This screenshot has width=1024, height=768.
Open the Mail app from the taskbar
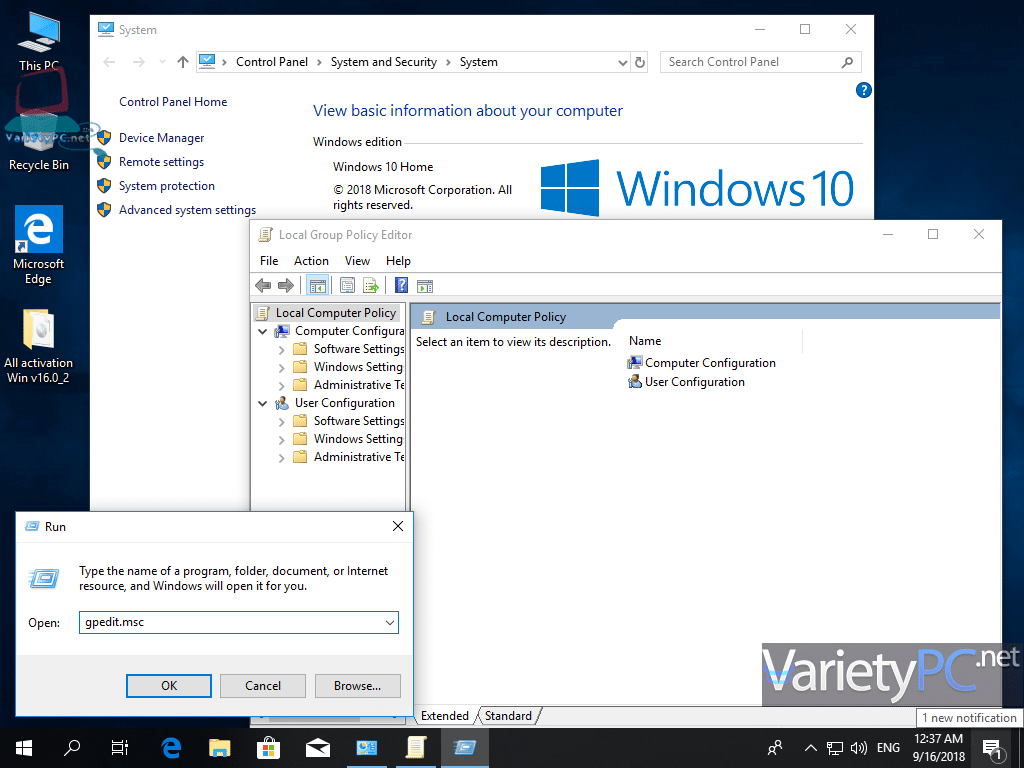[x=317, y=748]
